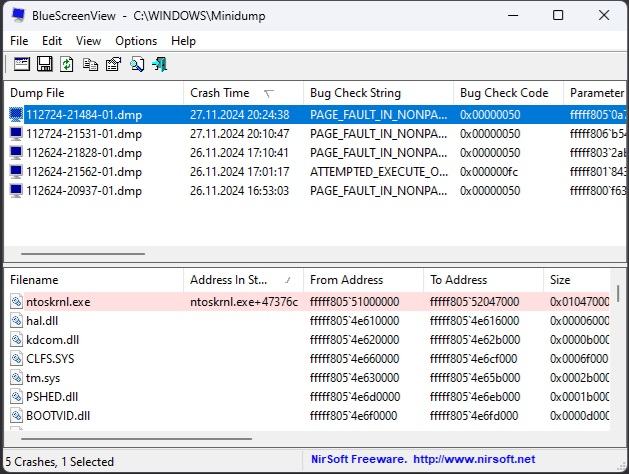Click the Copy Selected Items icon
Image resolution: width=629 pixels, height=474 pixels.
pyautogui.click(x=90, y=64)
